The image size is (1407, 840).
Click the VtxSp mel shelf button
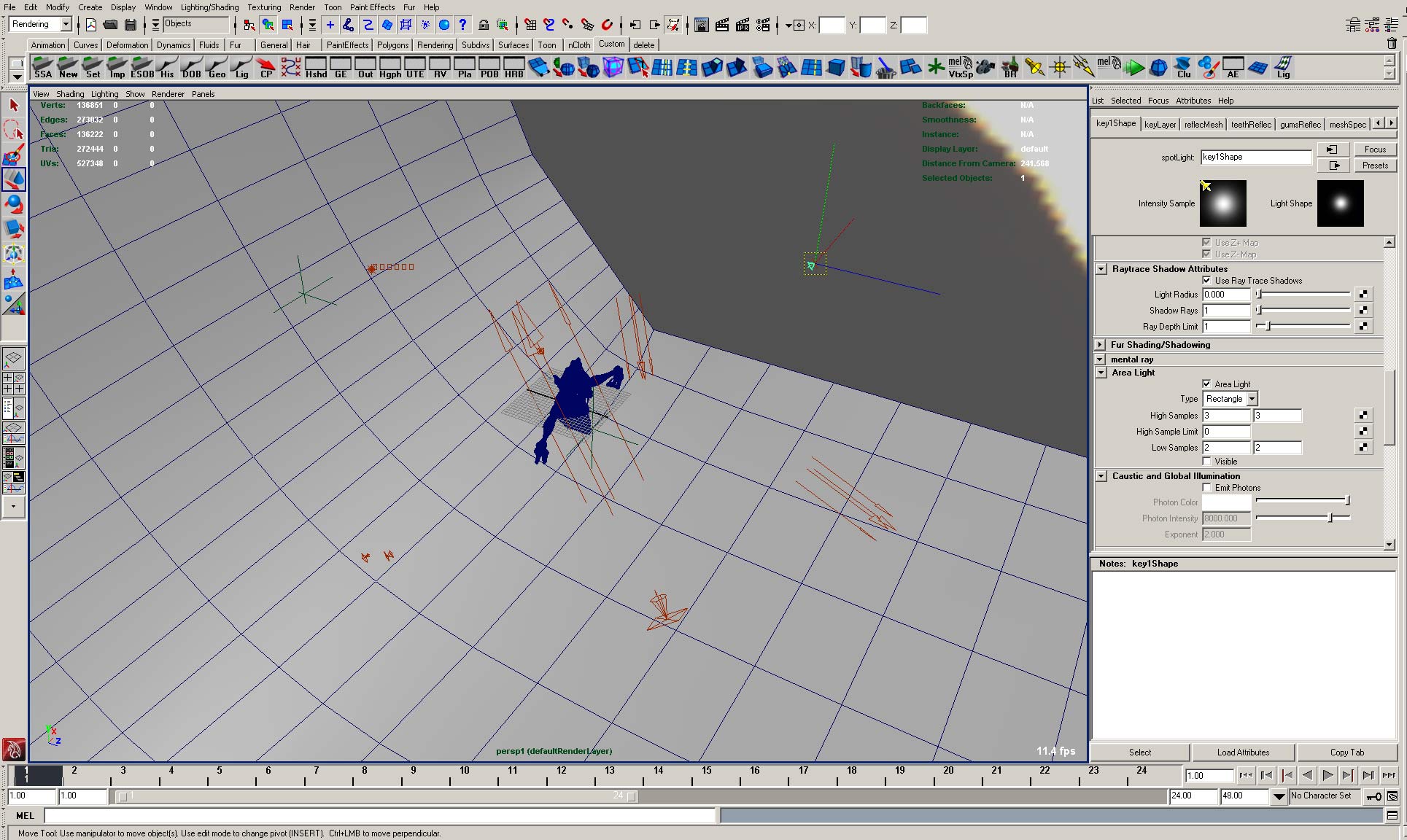tap(961, 68)
